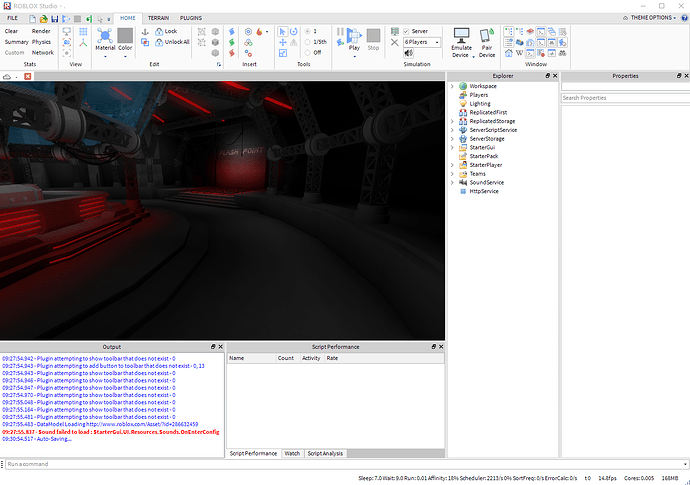690x485 pixels.
Task: Click the binoculars icon in Window group
Action: (562, 53)
